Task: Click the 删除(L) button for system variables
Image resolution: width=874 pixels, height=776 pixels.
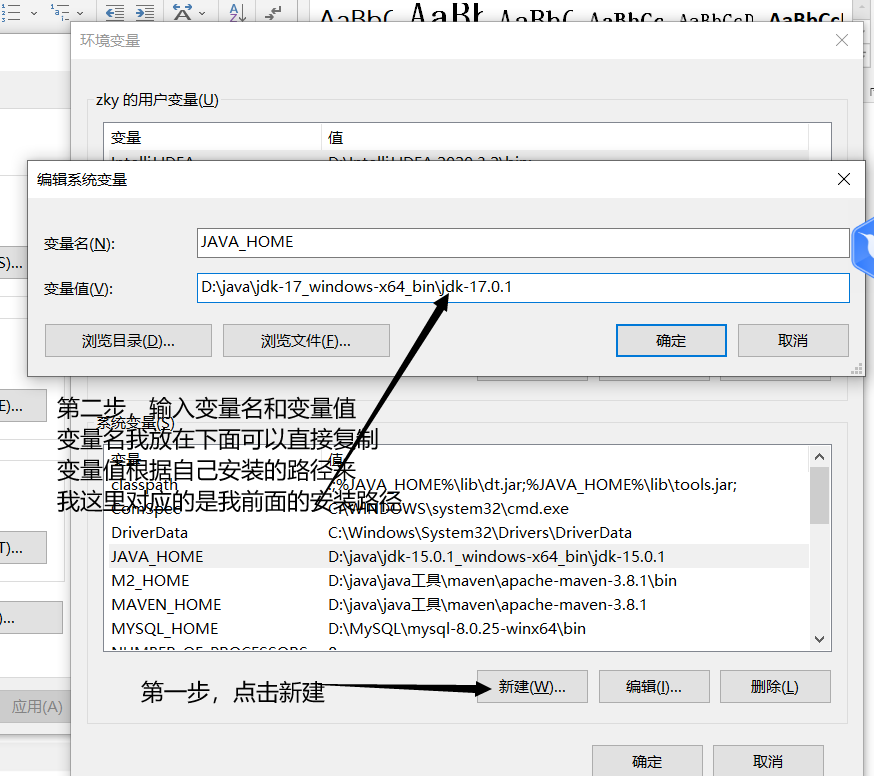Action: (x=775, y=687)
